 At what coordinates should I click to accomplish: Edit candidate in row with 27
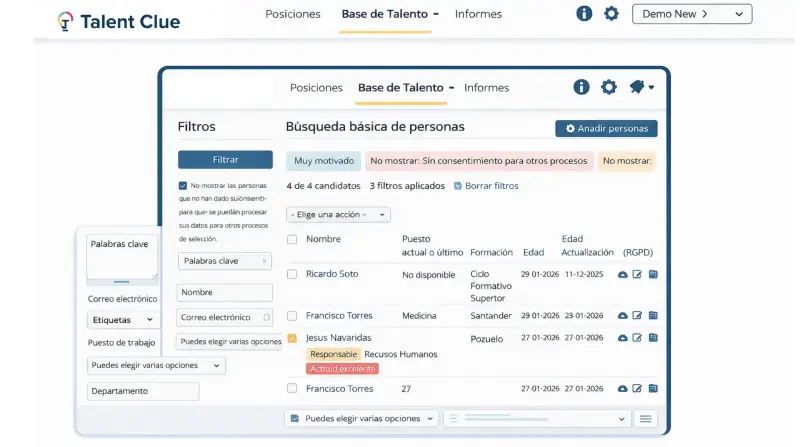coord(637,388)
